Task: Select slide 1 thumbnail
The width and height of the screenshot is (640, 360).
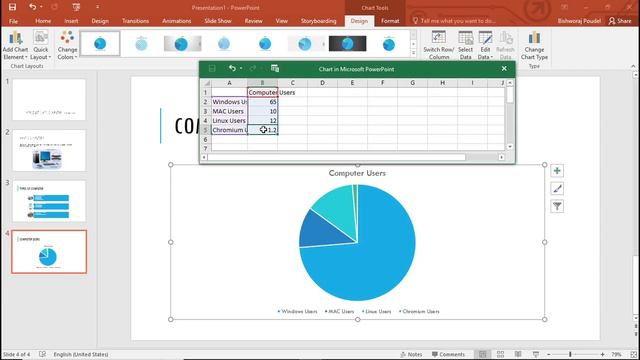Action: pyautogui.click(x=49, y=100)
